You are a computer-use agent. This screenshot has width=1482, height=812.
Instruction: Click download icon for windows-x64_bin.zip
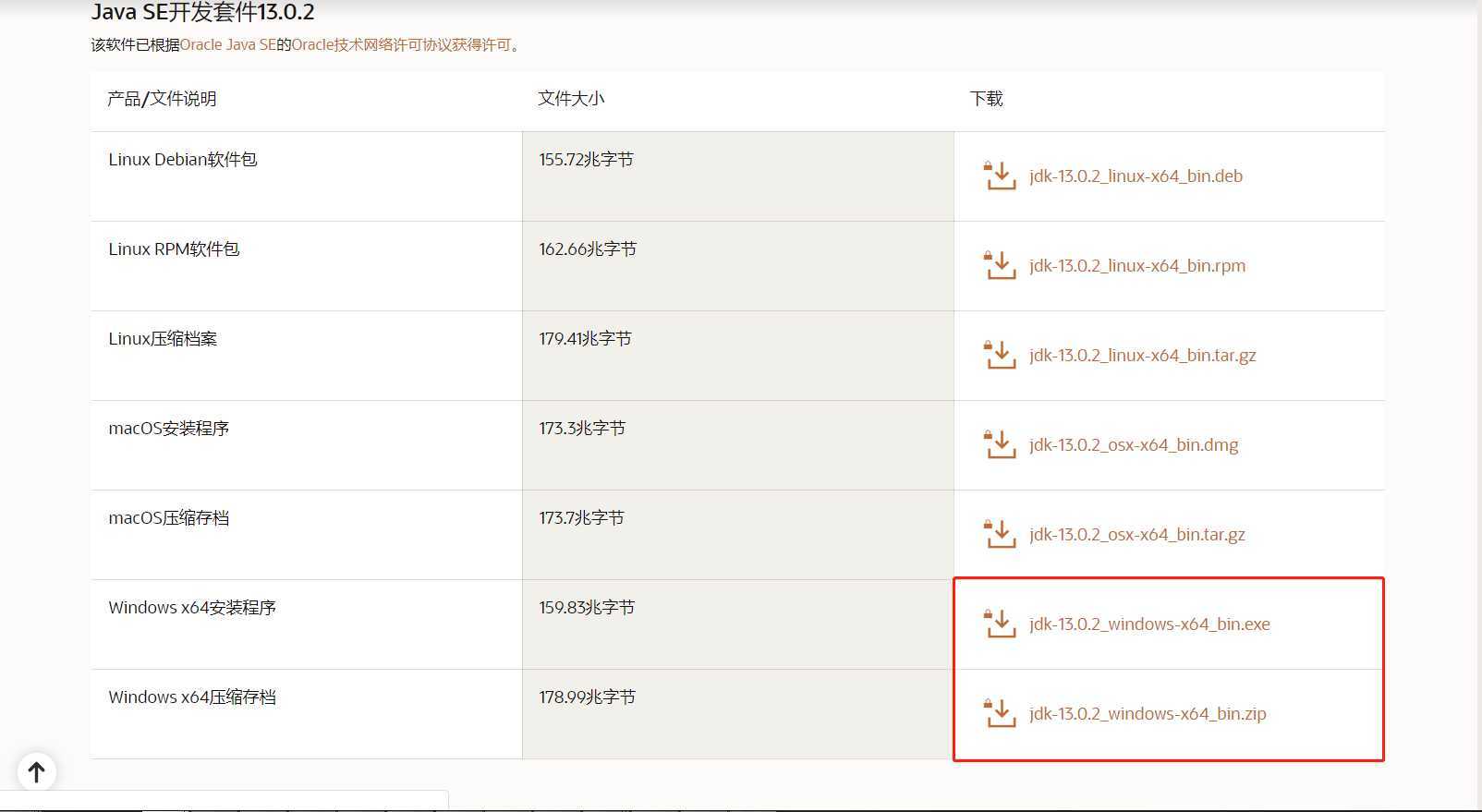[1000, 713]
